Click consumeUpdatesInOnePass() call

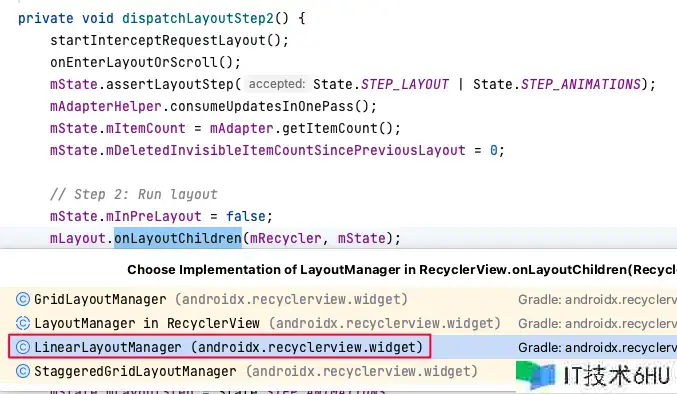273,106
